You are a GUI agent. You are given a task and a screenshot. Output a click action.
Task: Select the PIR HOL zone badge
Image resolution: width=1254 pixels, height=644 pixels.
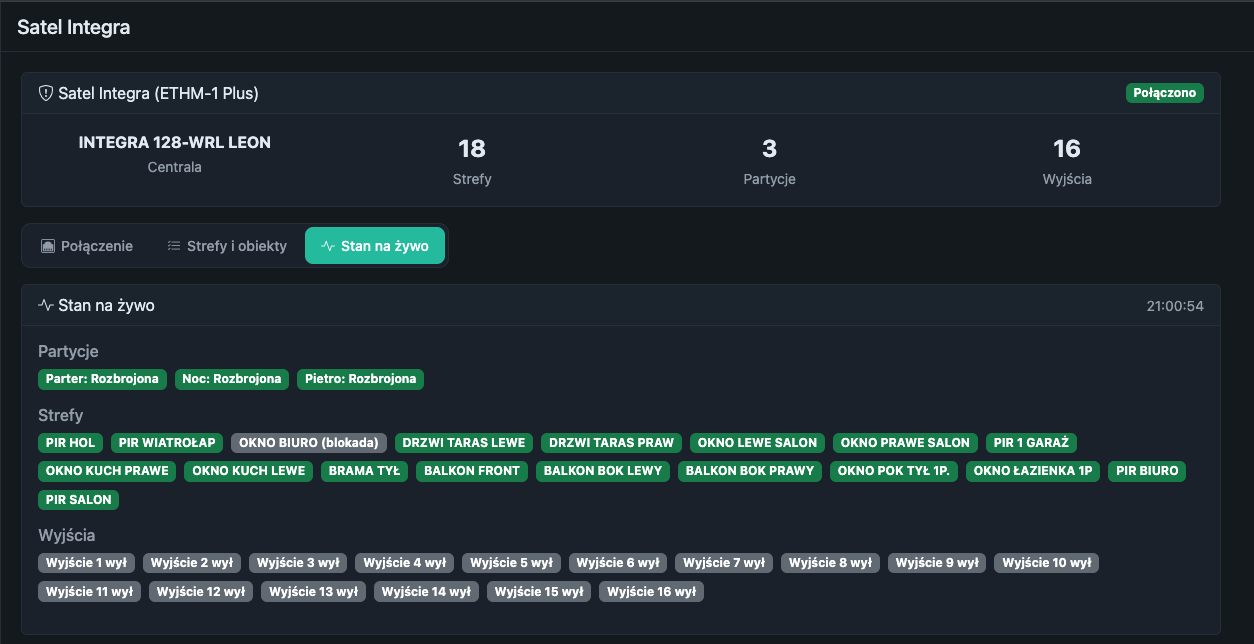pos(70,442)
